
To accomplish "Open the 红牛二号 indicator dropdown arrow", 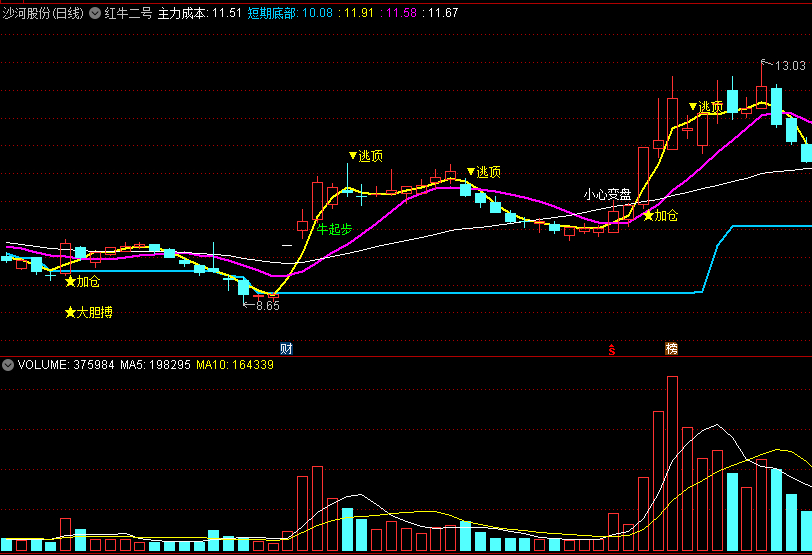I will pos(95,13).
